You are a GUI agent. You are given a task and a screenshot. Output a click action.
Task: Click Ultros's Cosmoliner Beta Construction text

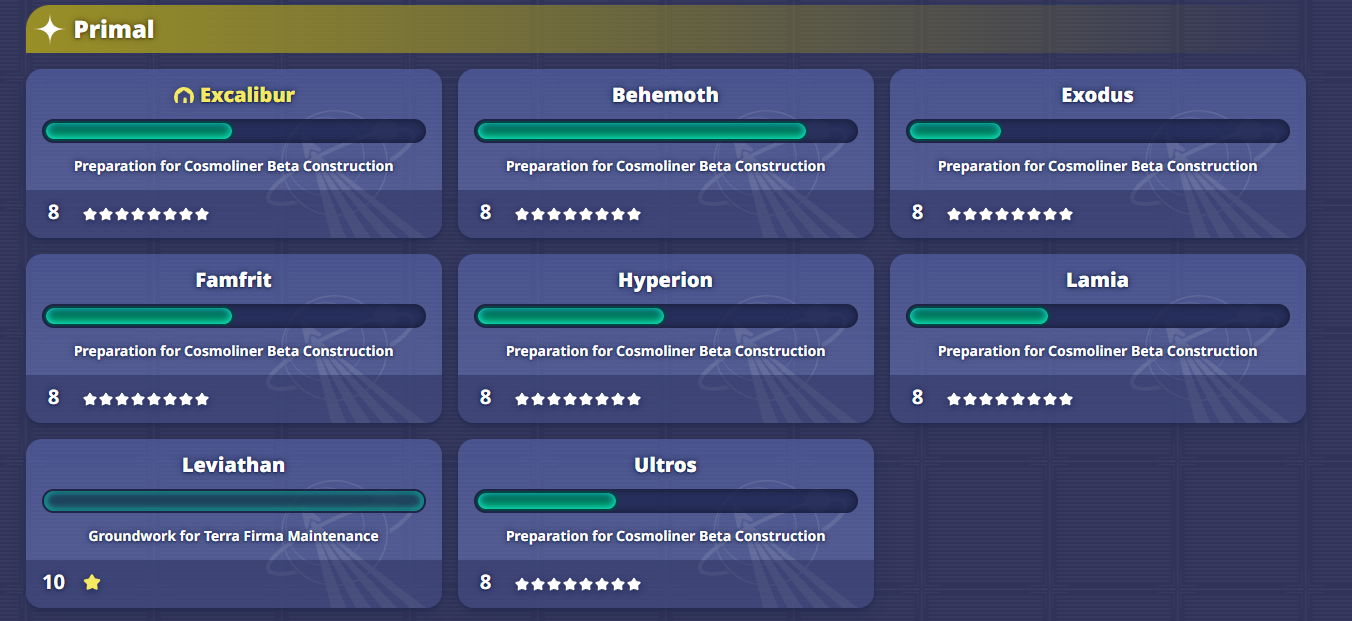665,536
